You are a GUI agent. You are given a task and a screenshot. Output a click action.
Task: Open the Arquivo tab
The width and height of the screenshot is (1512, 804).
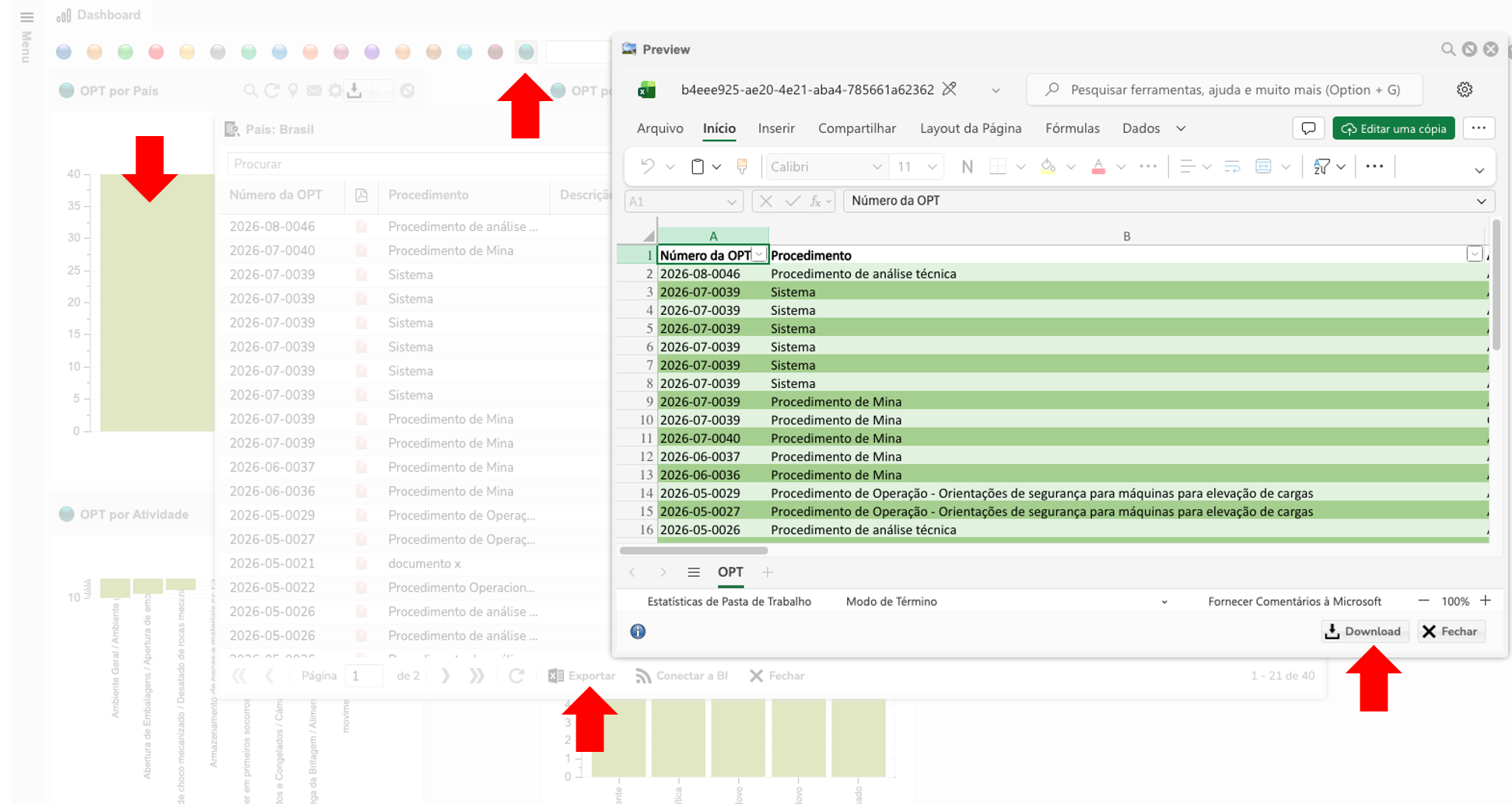[x=660, y=128]
